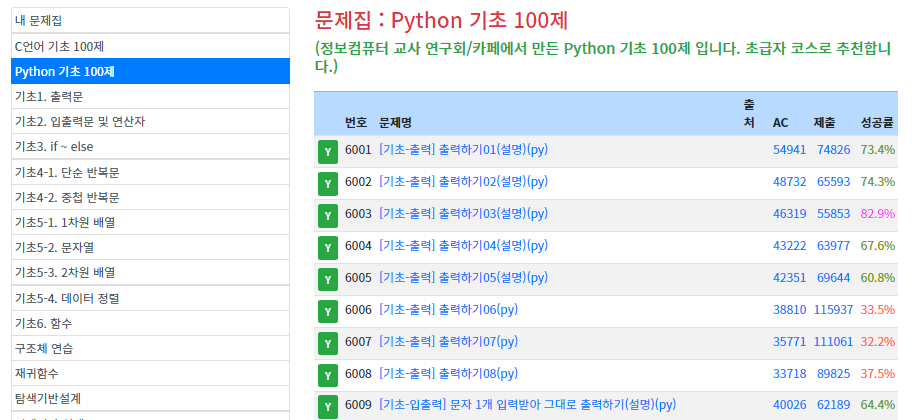Open 문자 1개 입력받아 그대로 출력하기 problem link
923x420 pixels.
pyautogui.click(x=527, y=405)
